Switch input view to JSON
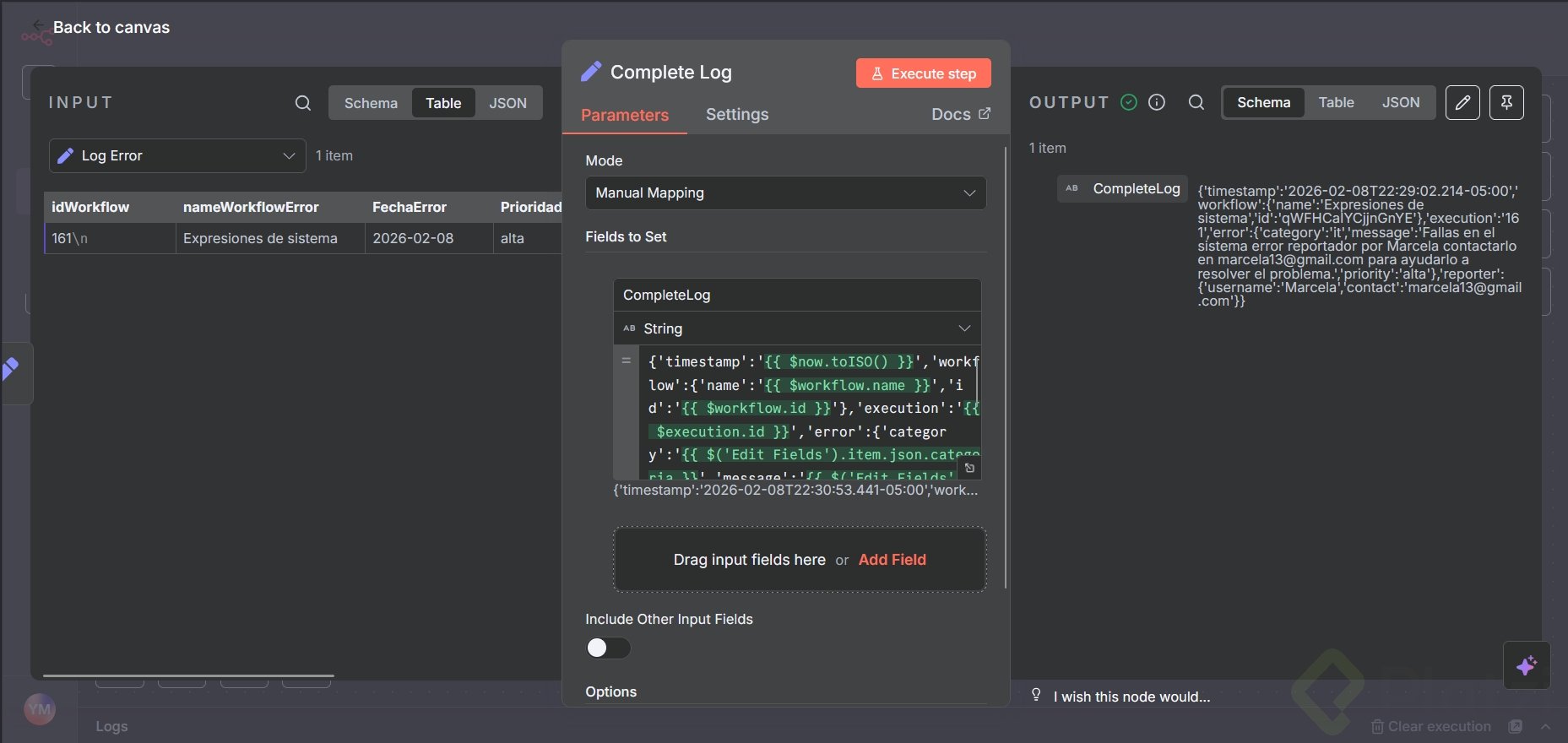The height and width of the screenshot is (743, 1568). 507,103
